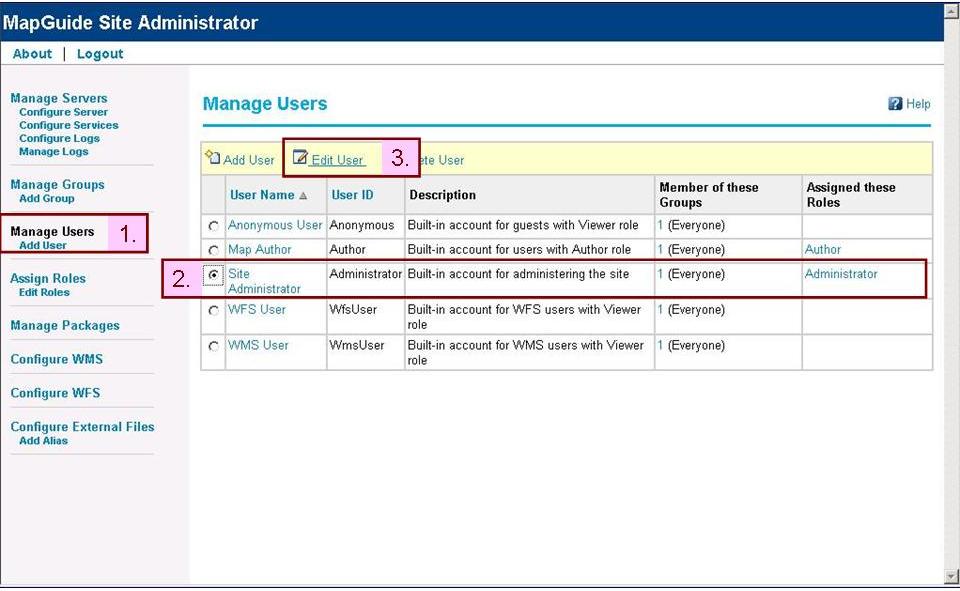Click the Author role link for Map Author
The height and width of the screenshot is (591, 960).
[822, 249]
